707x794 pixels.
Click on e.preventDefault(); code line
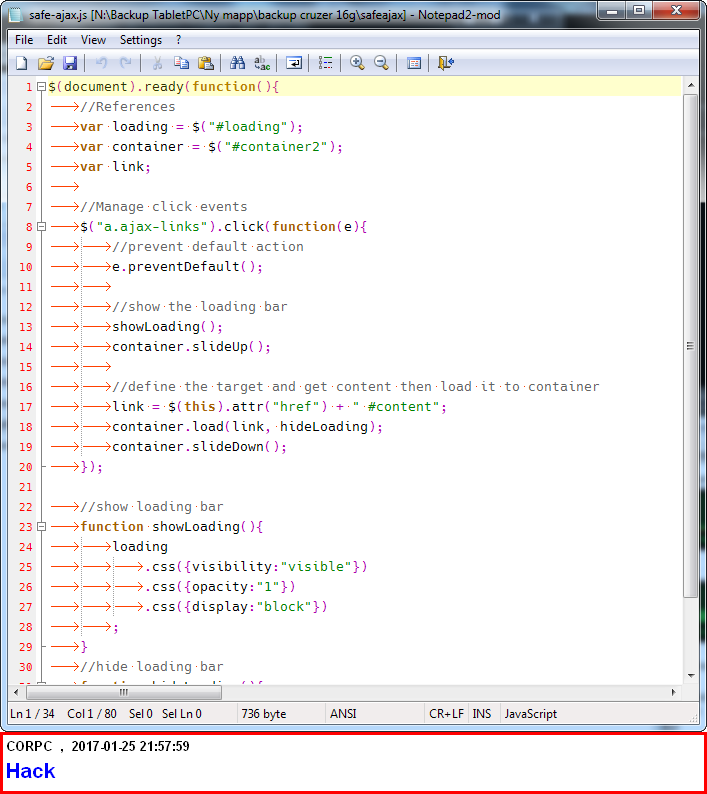187,267
